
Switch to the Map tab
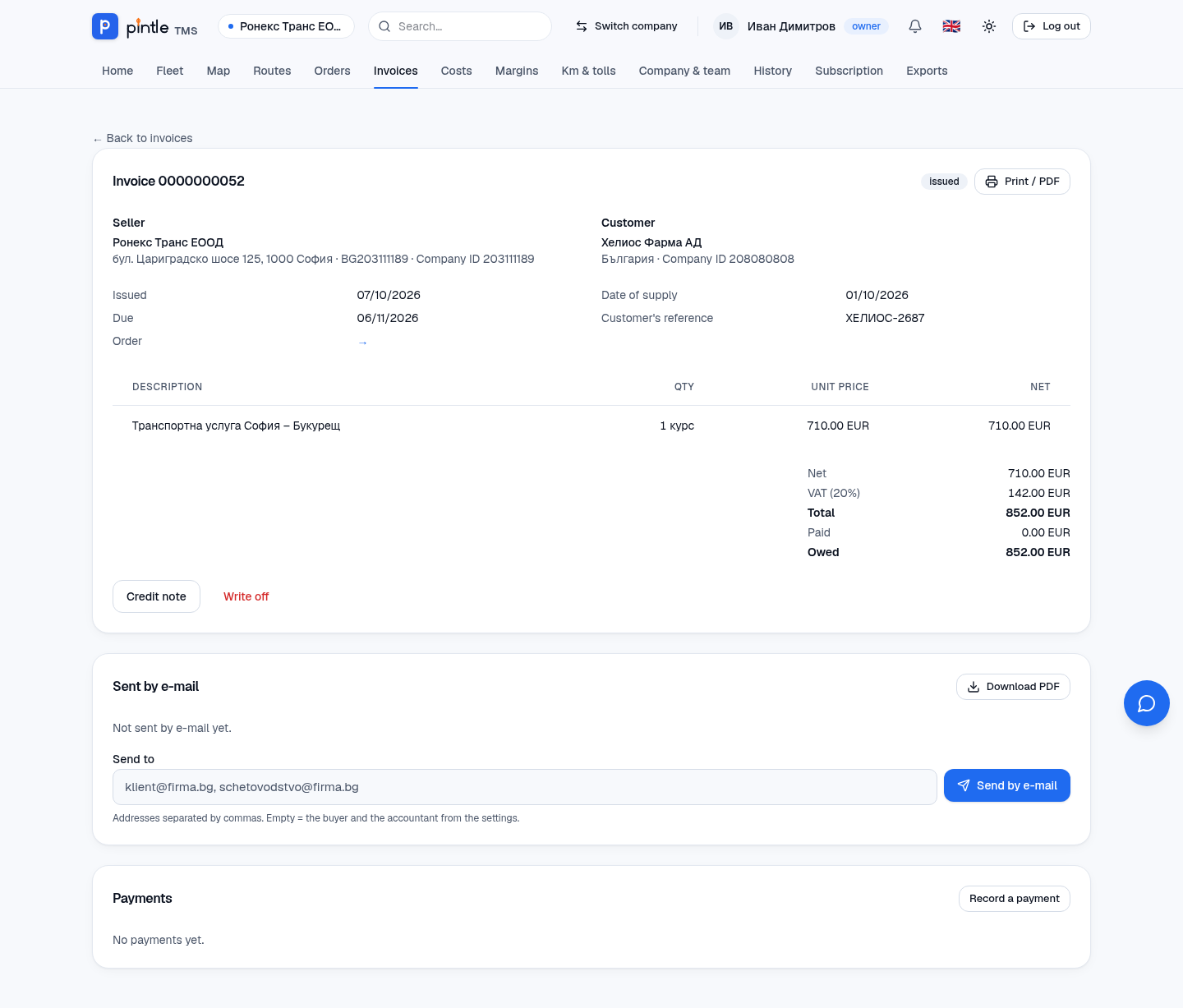(x=219, y=71)
